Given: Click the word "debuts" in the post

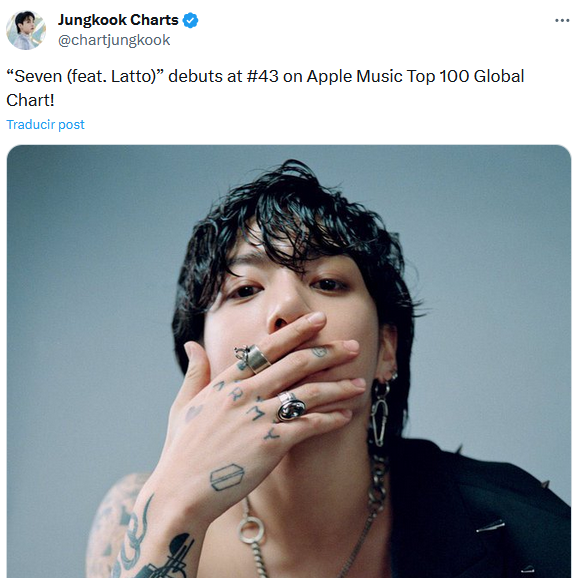Looking at the screenshot, I should pyautogui.click(x=196, y=76).
